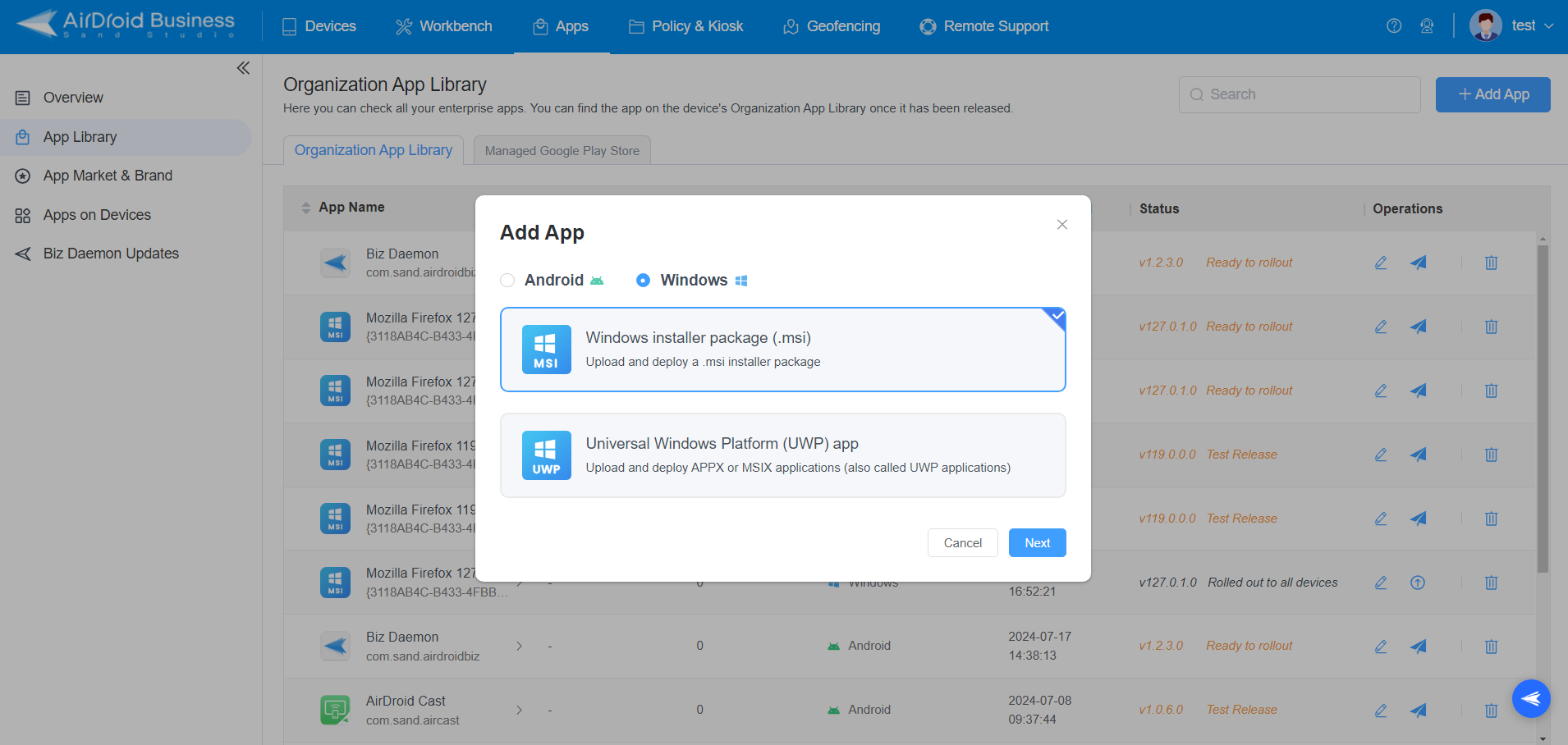
Task: Open the Apps on Devices sidebar icon
Action: 21,214
